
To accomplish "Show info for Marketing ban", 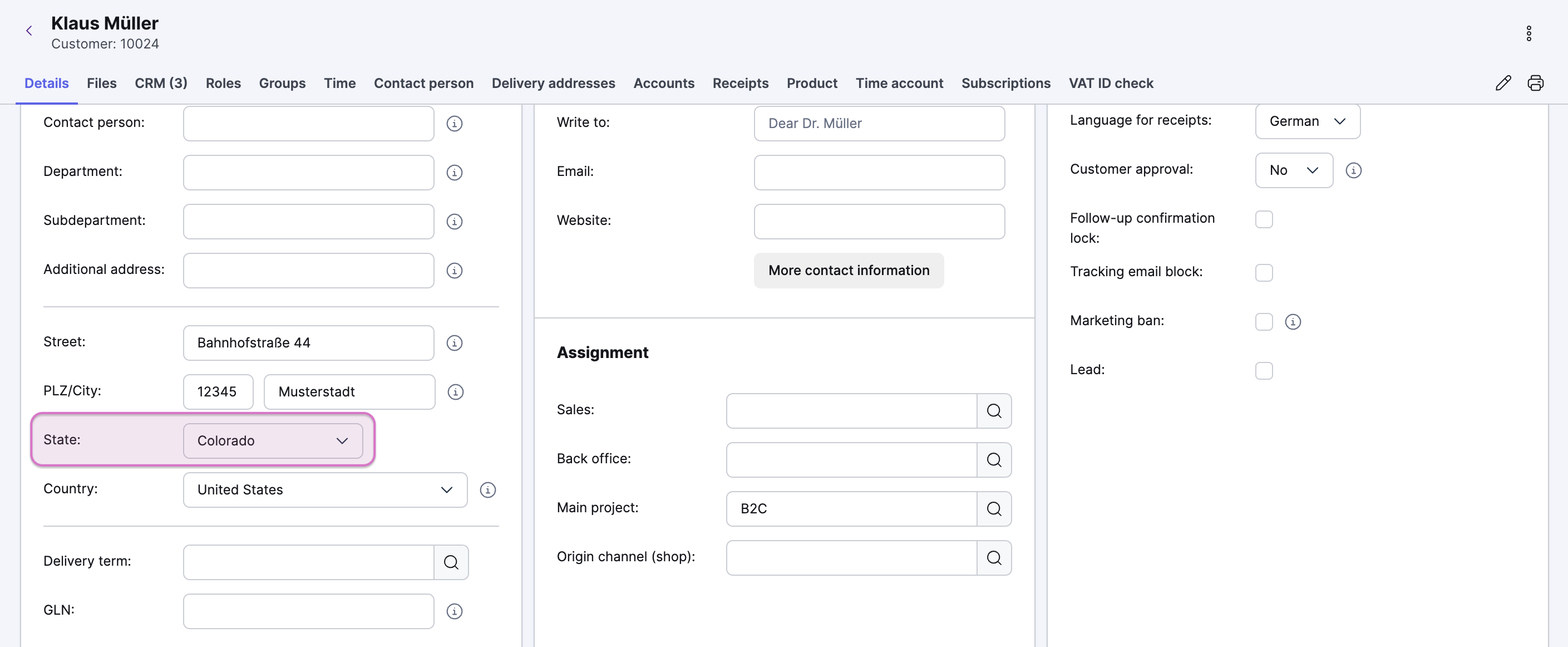I will tap(1293, 322).
